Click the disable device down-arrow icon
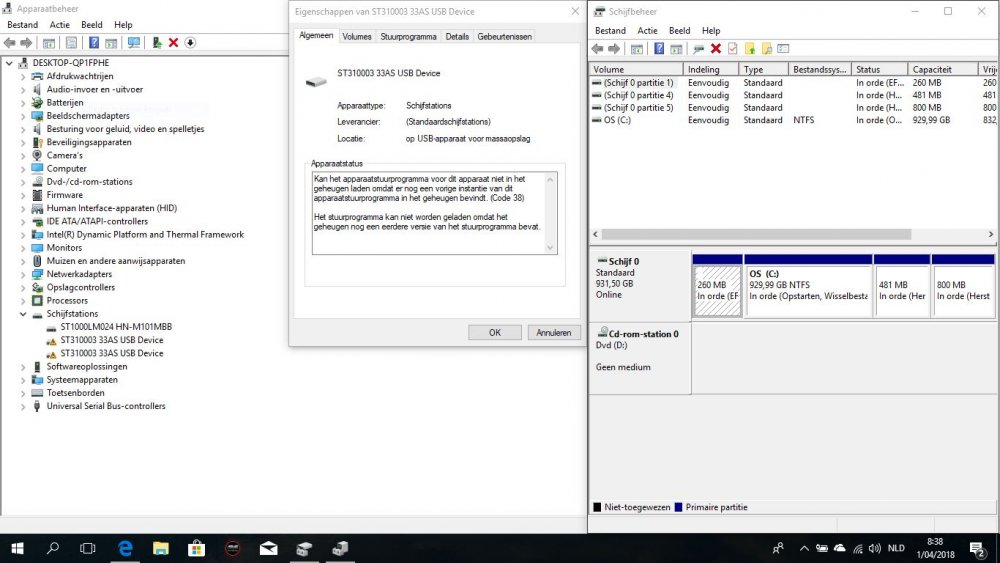 click(x=189, y=43)
